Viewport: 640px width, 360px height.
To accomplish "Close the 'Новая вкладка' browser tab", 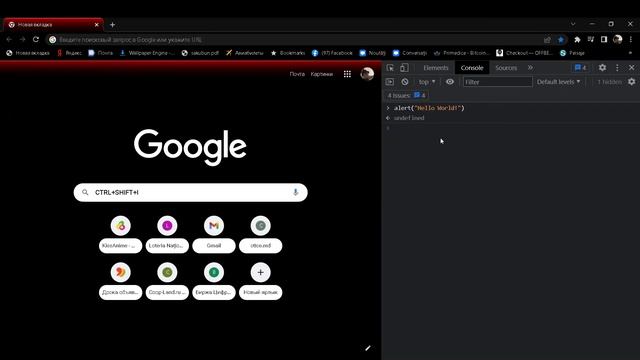I will coord(97,24).
